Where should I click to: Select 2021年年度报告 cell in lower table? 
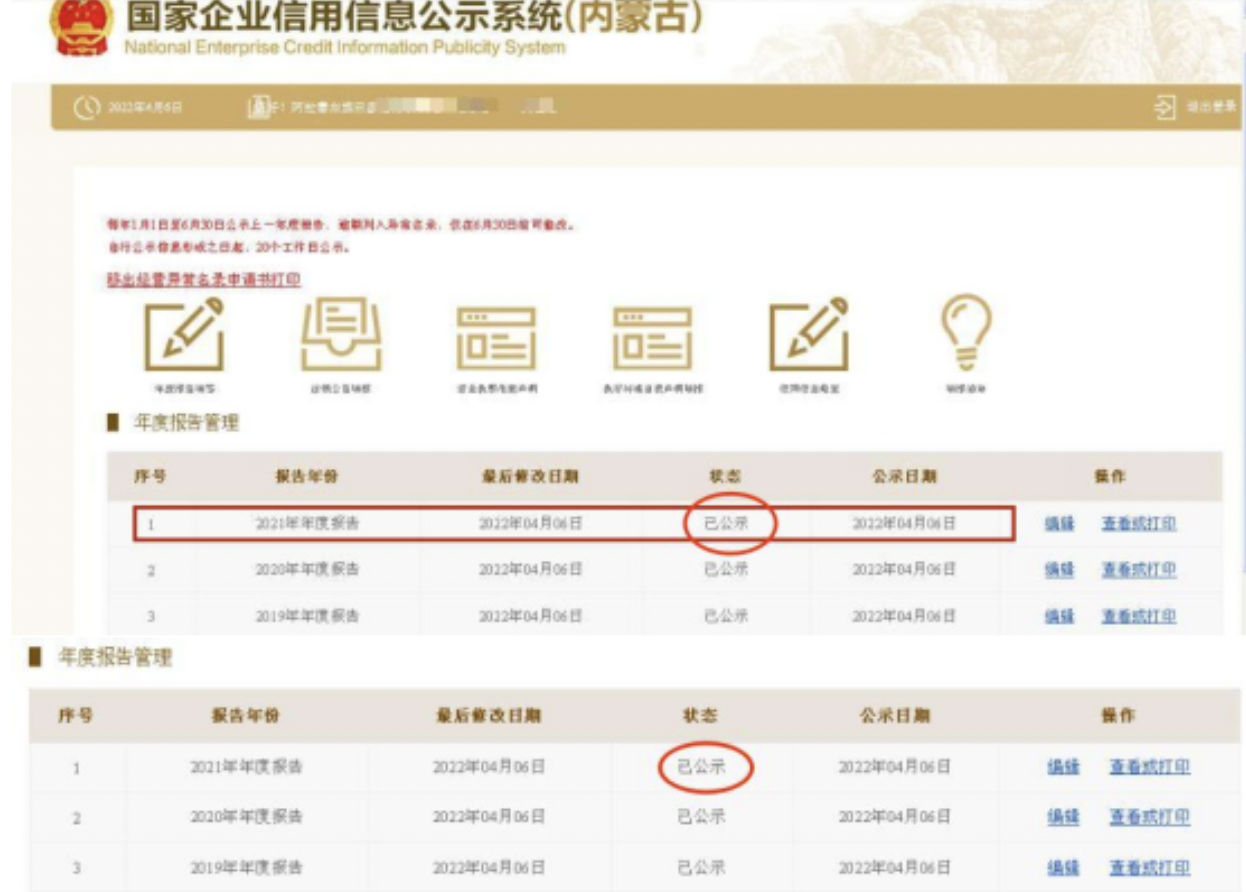(x=246, y=768)
